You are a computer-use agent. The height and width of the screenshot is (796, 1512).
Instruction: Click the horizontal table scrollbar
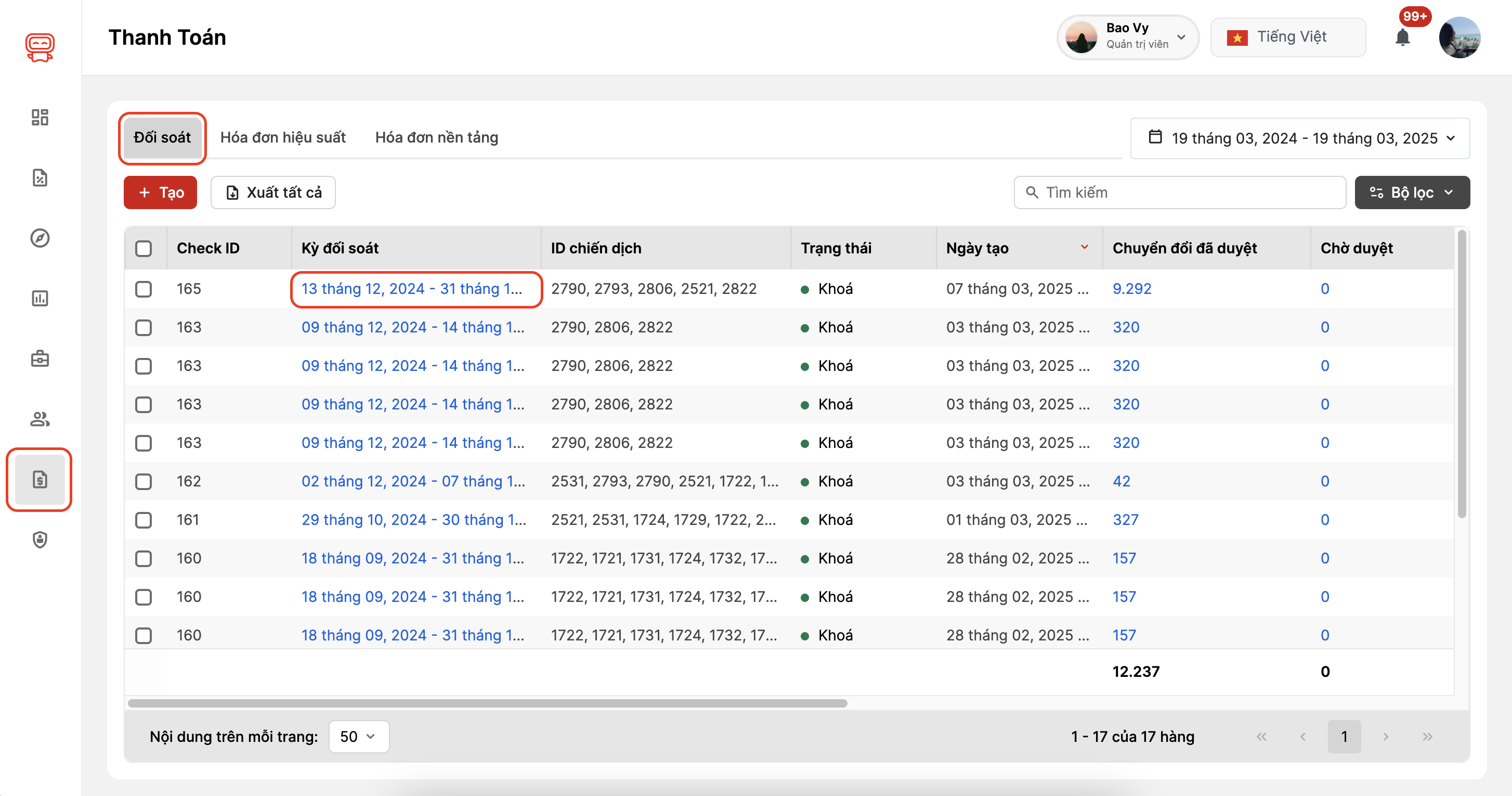487,703
